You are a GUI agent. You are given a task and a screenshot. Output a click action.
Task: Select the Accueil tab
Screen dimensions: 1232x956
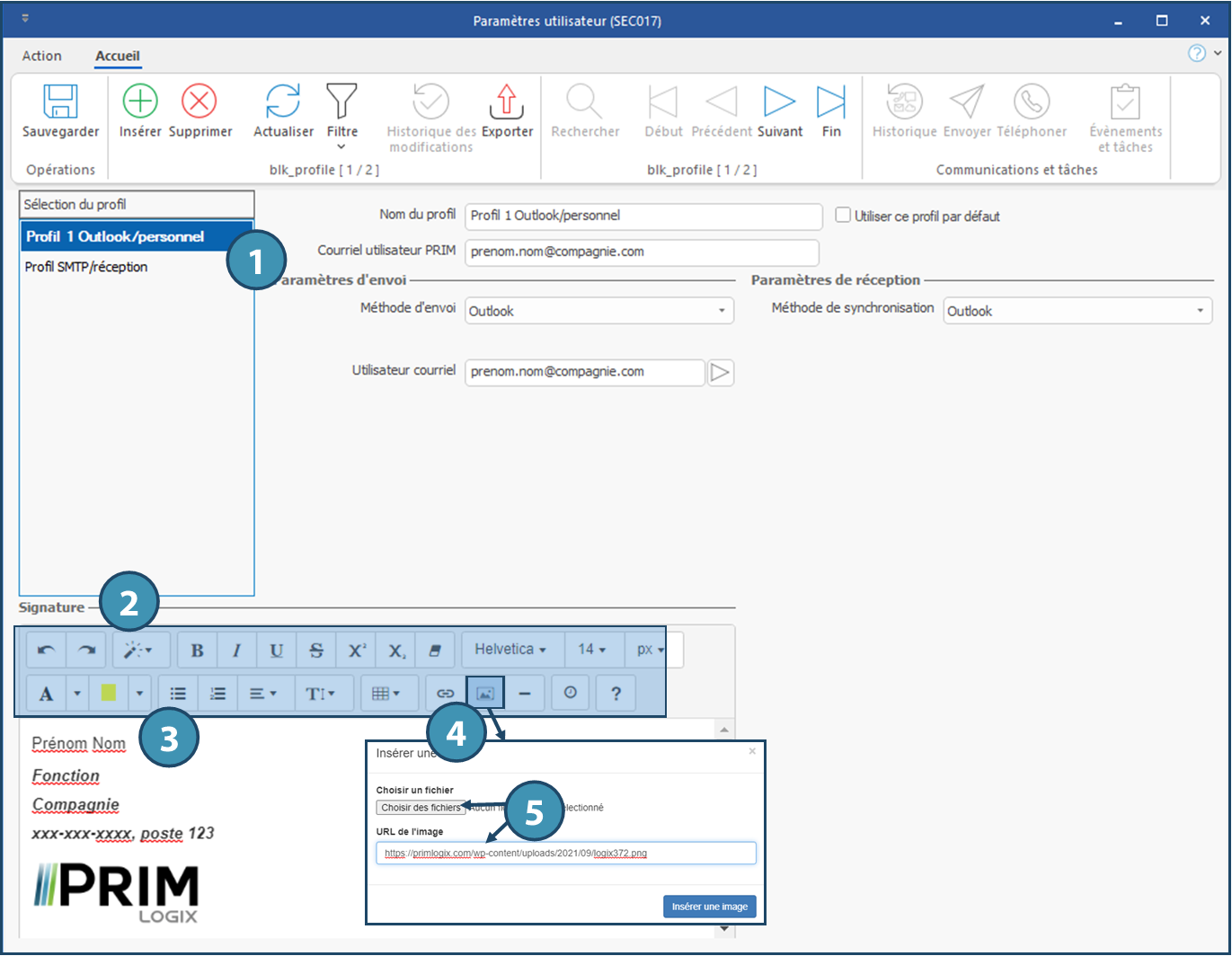[x=118, y=56]
